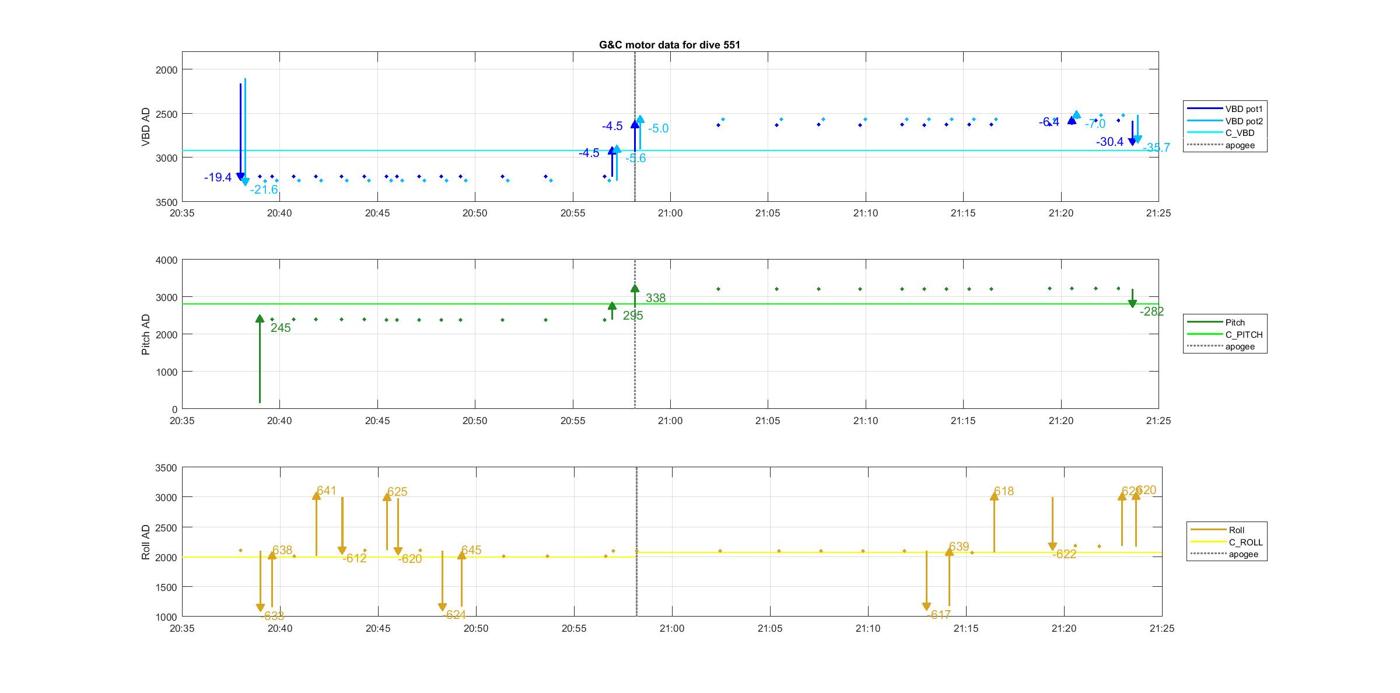Click the '-7.0' VBD data label
1400x693 pixels.
click(x=1095, y=125)
